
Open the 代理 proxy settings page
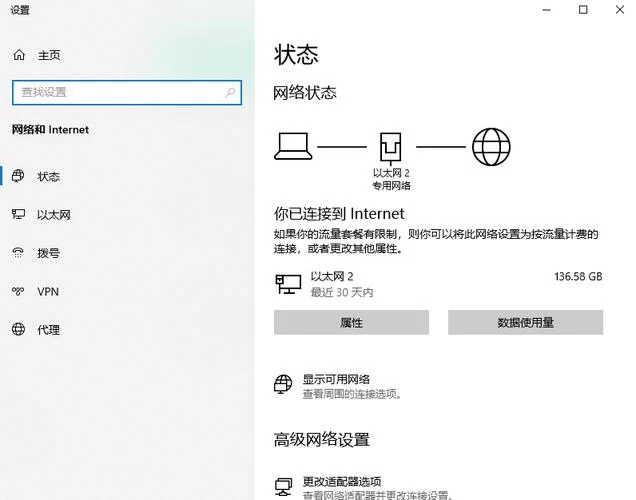tap(48, 330)
